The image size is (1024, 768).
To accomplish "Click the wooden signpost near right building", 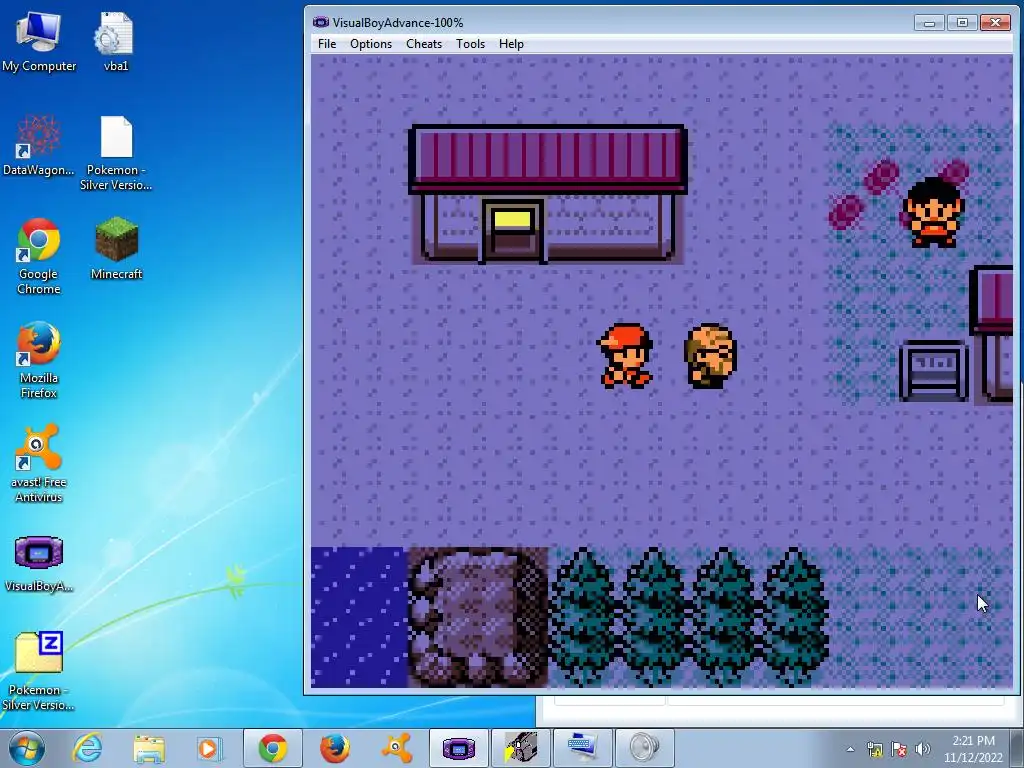I will click(934, 370).
